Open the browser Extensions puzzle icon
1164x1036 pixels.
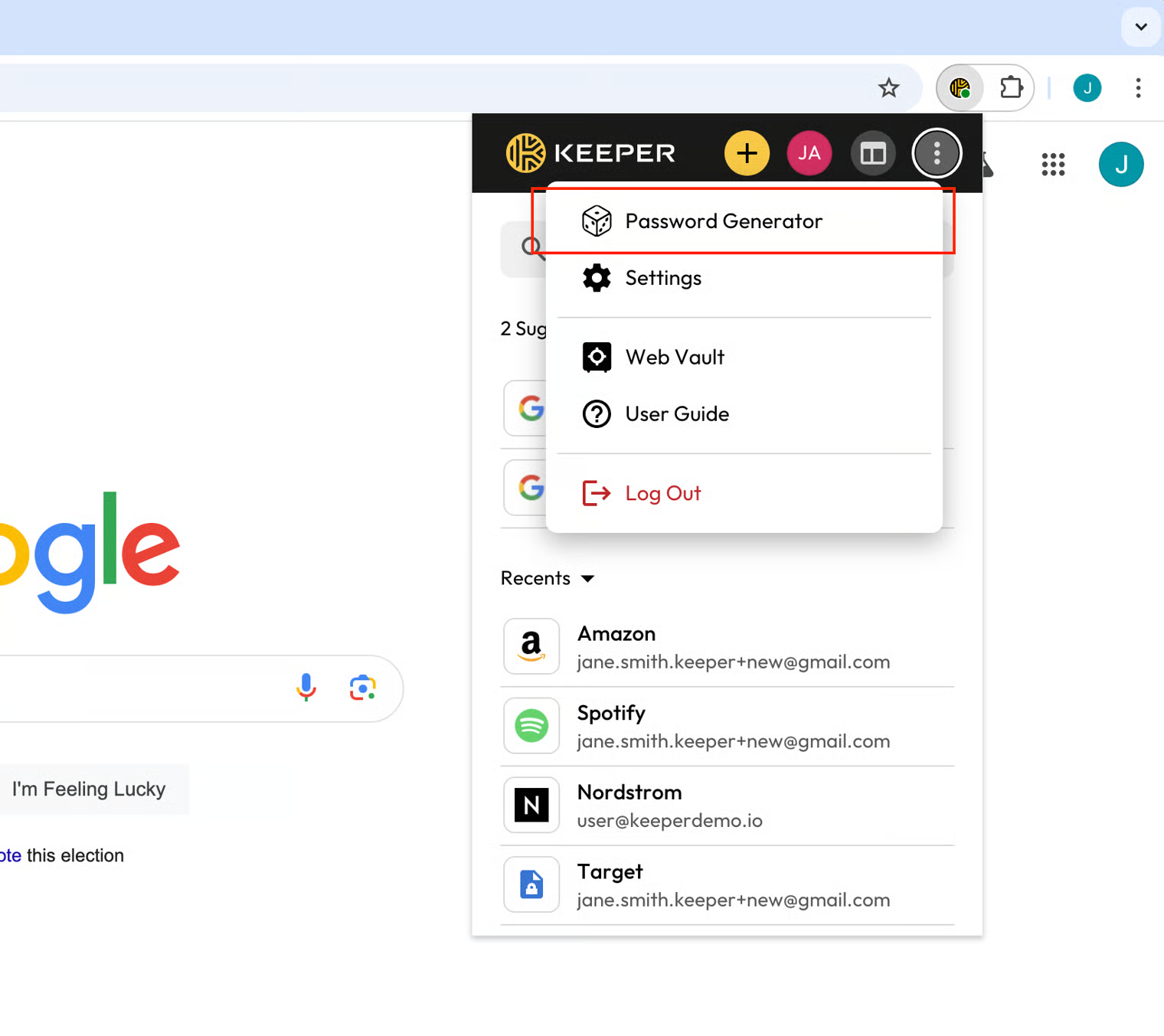tap(1011, 88)
